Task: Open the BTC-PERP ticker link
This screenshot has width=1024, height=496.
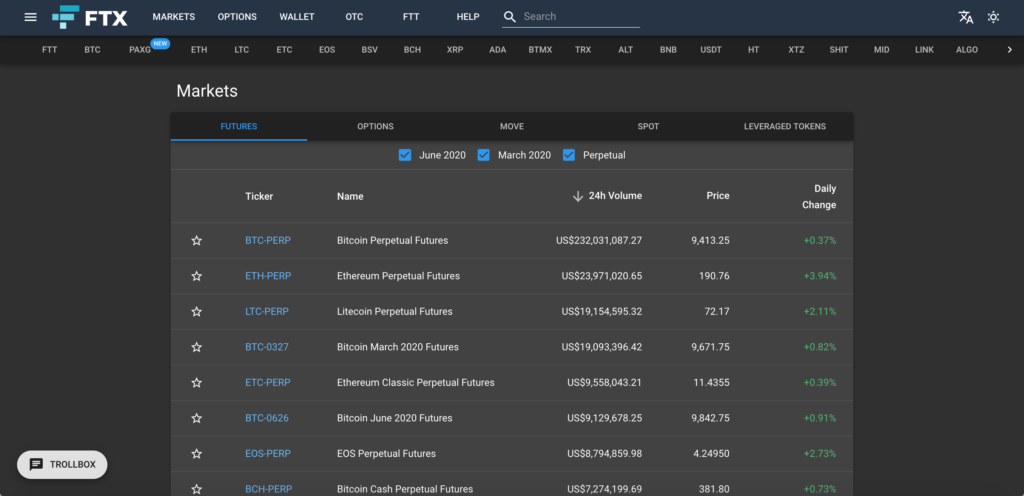Action: 268,241
